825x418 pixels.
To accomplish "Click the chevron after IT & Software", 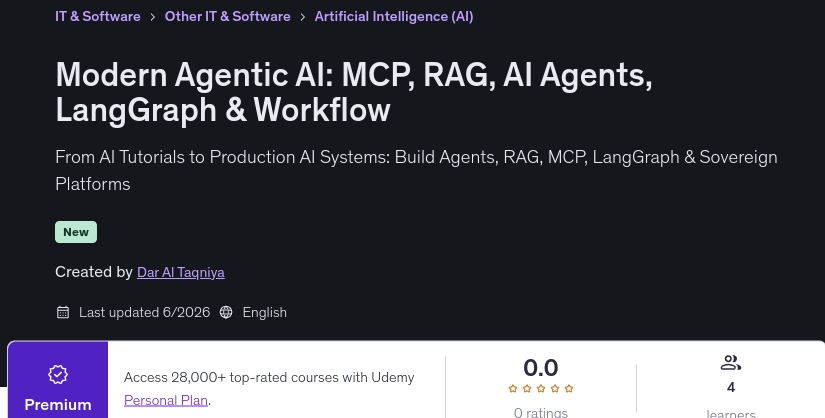I will click(x=153, y=17).
